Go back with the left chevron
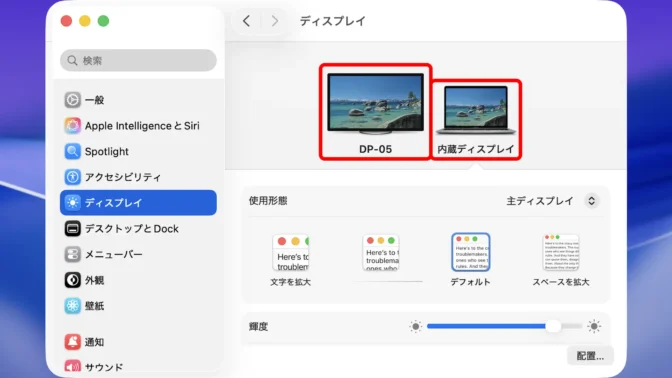Image resolution: width=672 pixels, height=378 pixels. tap(246, 21)
